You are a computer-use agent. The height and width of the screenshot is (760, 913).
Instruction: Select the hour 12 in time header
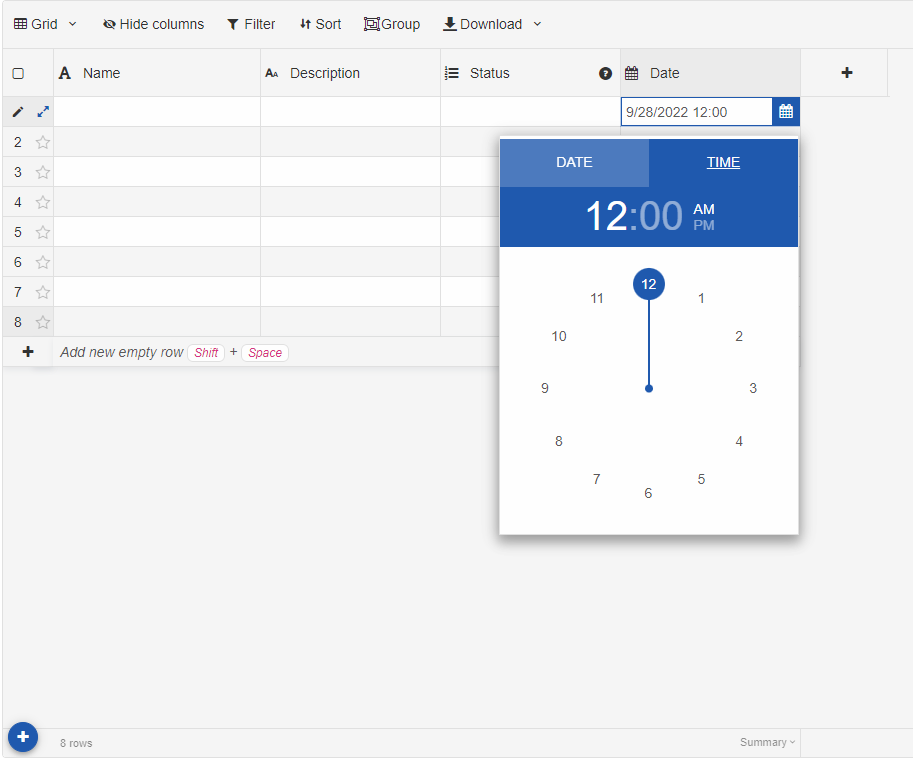click(606, 216)
